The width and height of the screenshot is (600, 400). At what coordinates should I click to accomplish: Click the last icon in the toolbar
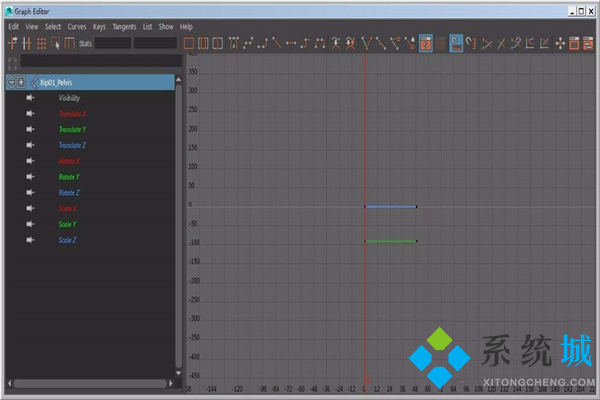tap(589, 43)
